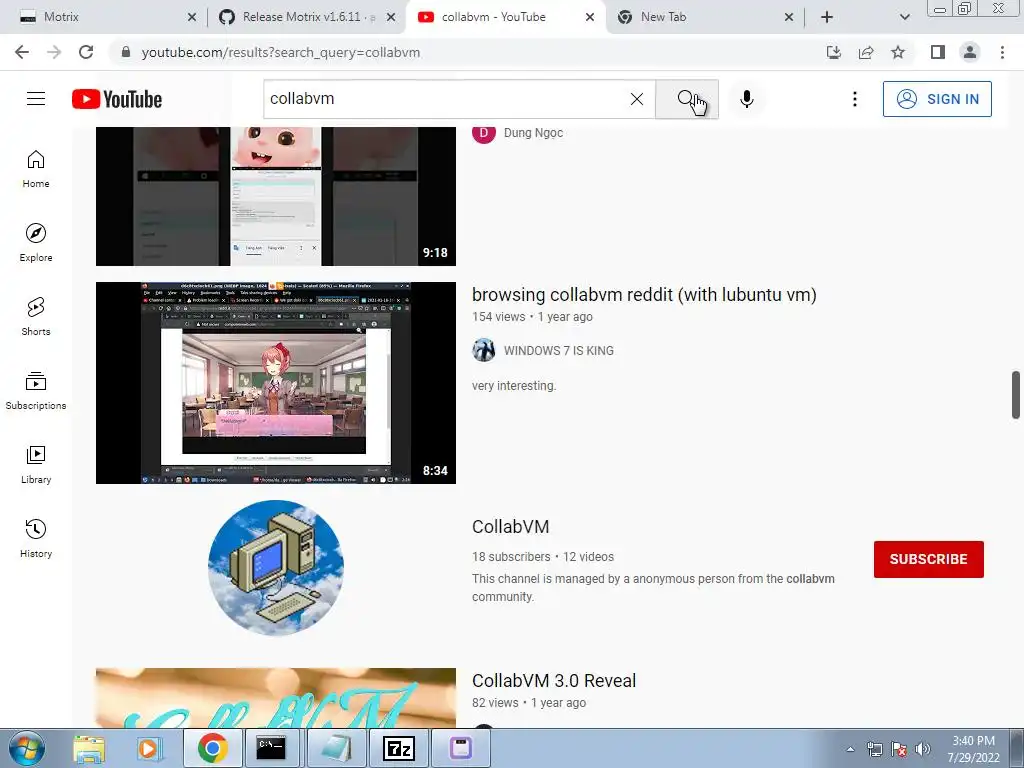1024x768 pixels.
Task: Open the purple Motrix taskbar icon
Action: pos(461,748)
